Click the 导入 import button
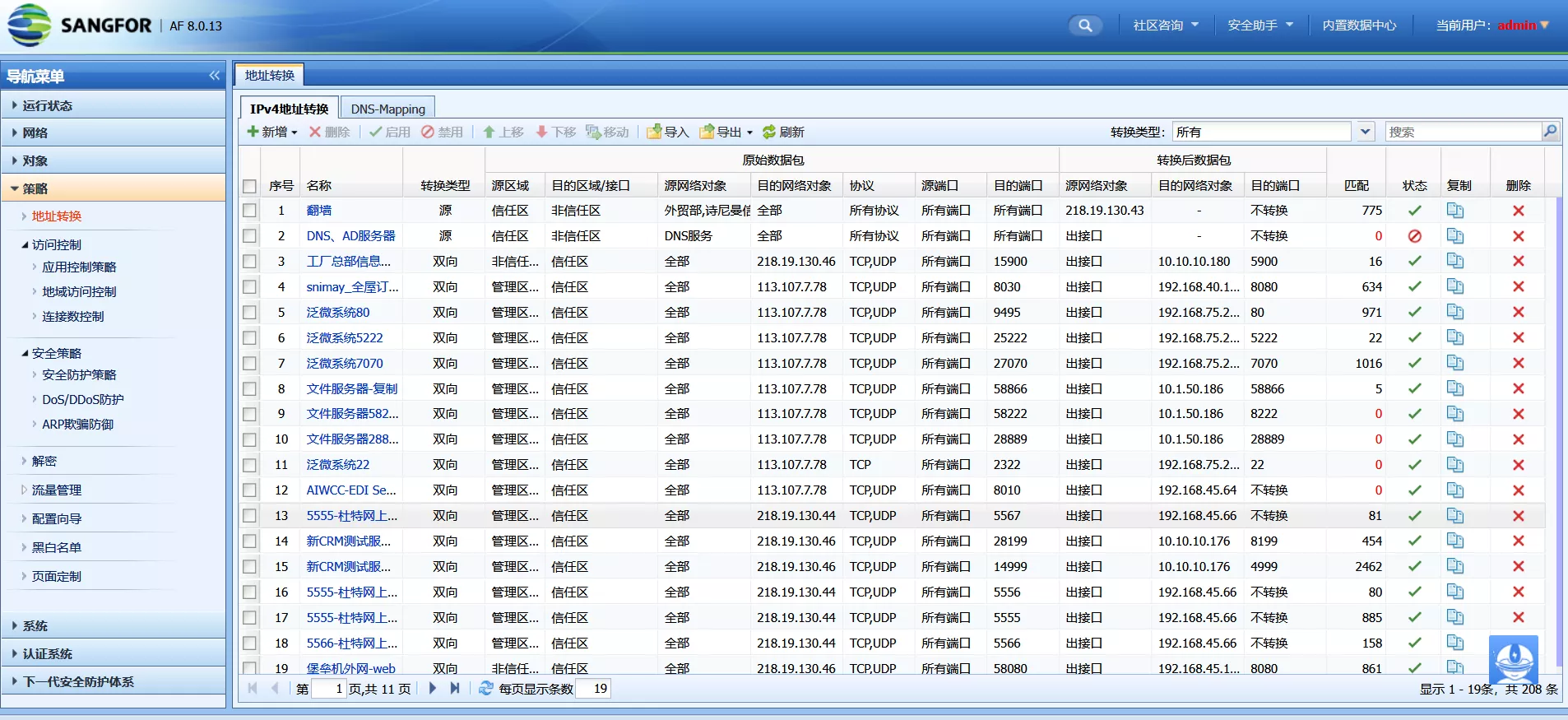The image size is (1568, 720). (x=667, y=132)
